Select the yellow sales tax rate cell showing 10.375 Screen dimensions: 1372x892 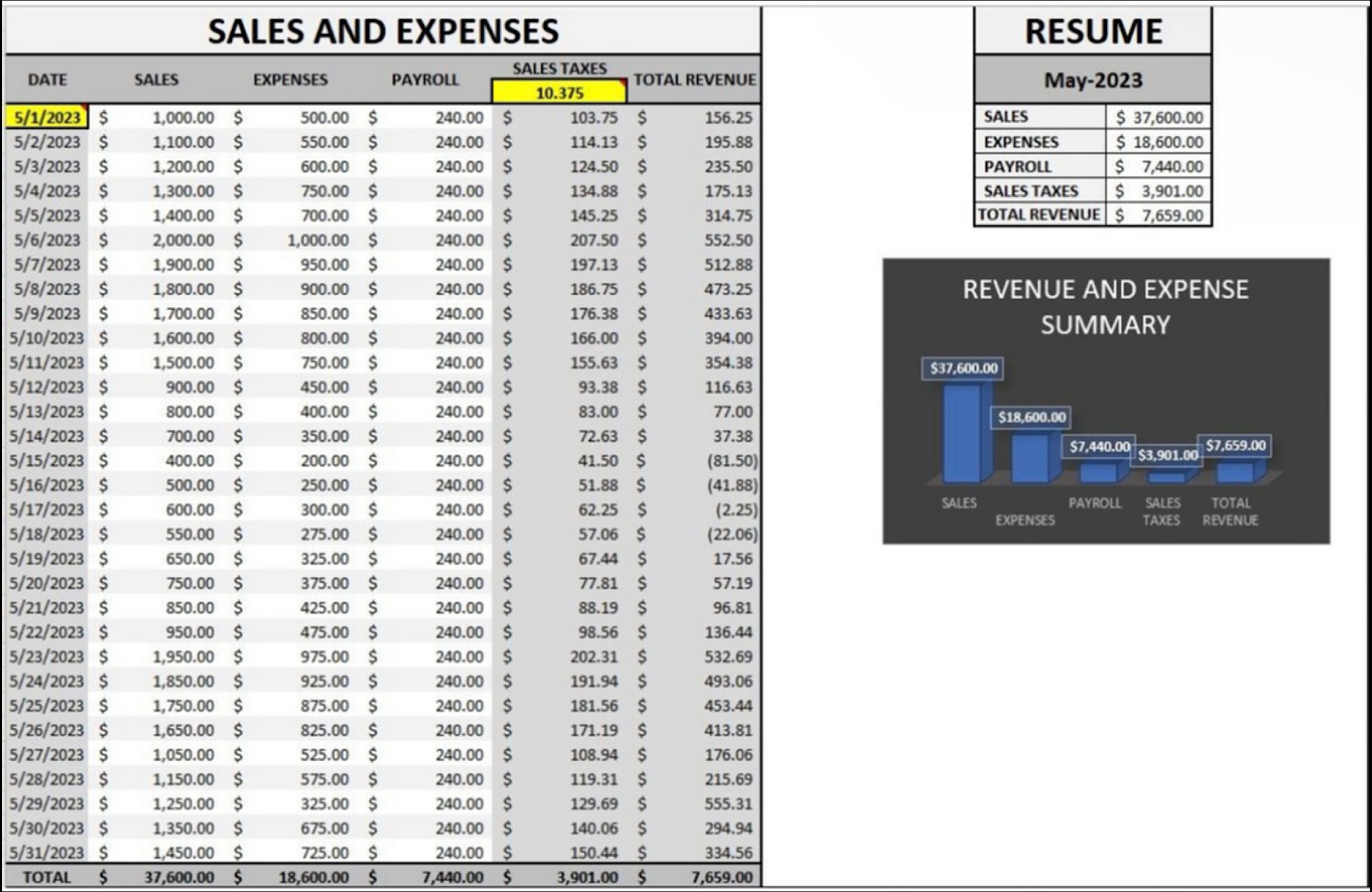pos(557,93)
